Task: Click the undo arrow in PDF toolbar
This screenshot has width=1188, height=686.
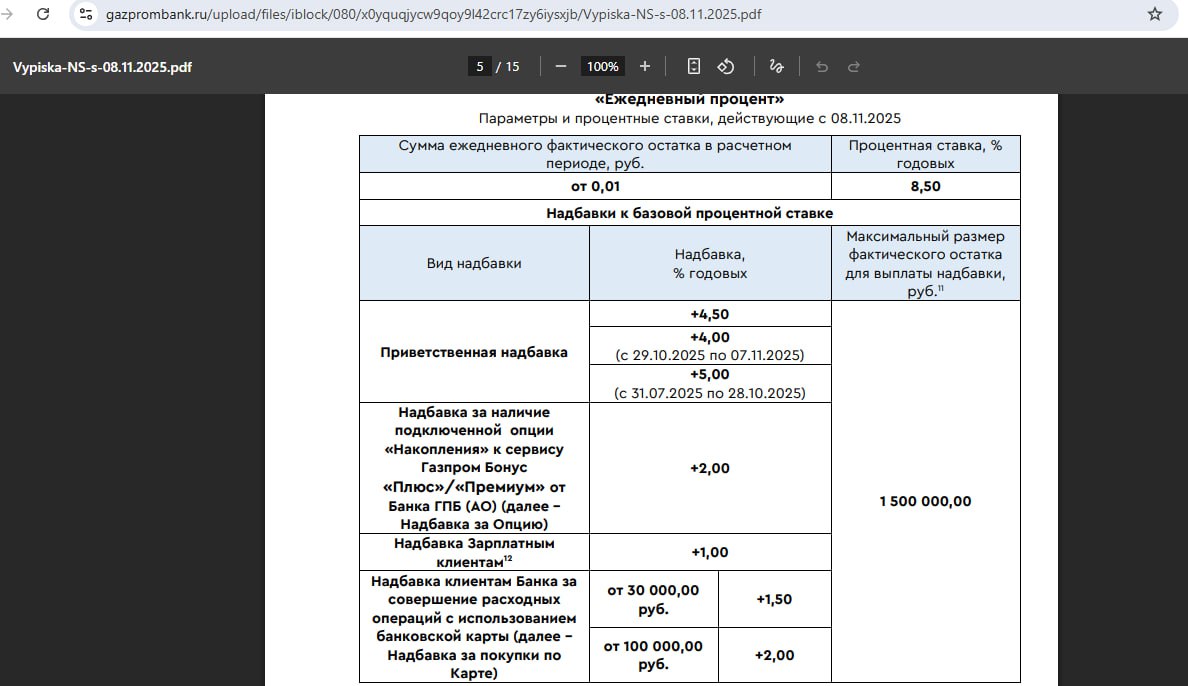Action: point(822,67)
